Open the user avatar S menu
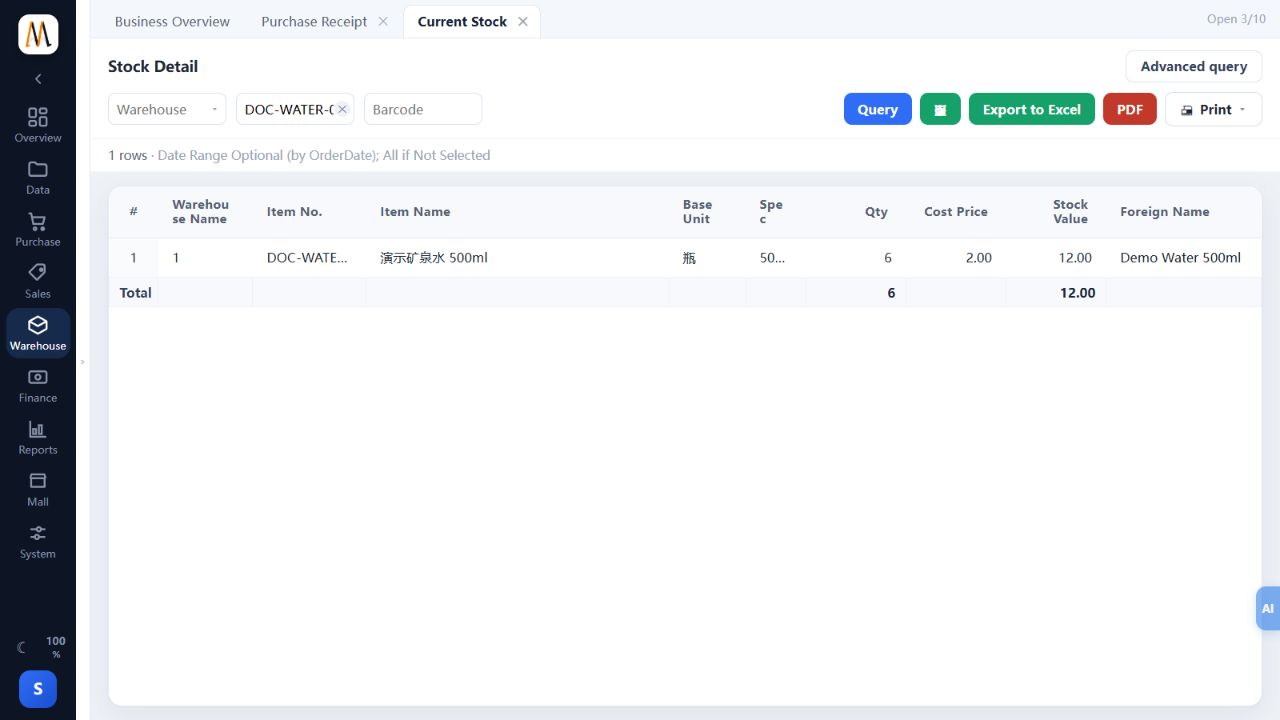The width and height of the screenshot is (1280, 720). (x=38, y=689)
